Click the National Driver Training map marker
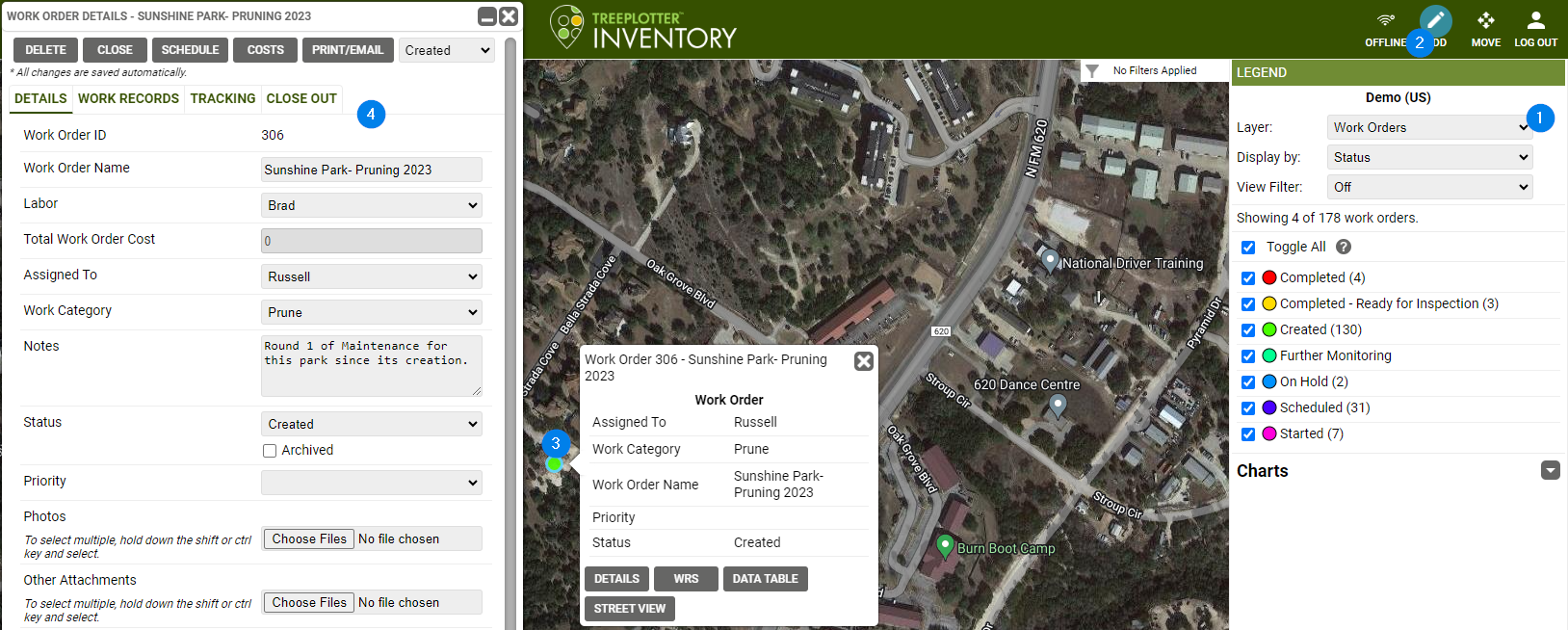Screen dimensions: 1568x630 tap(1050, 259)
